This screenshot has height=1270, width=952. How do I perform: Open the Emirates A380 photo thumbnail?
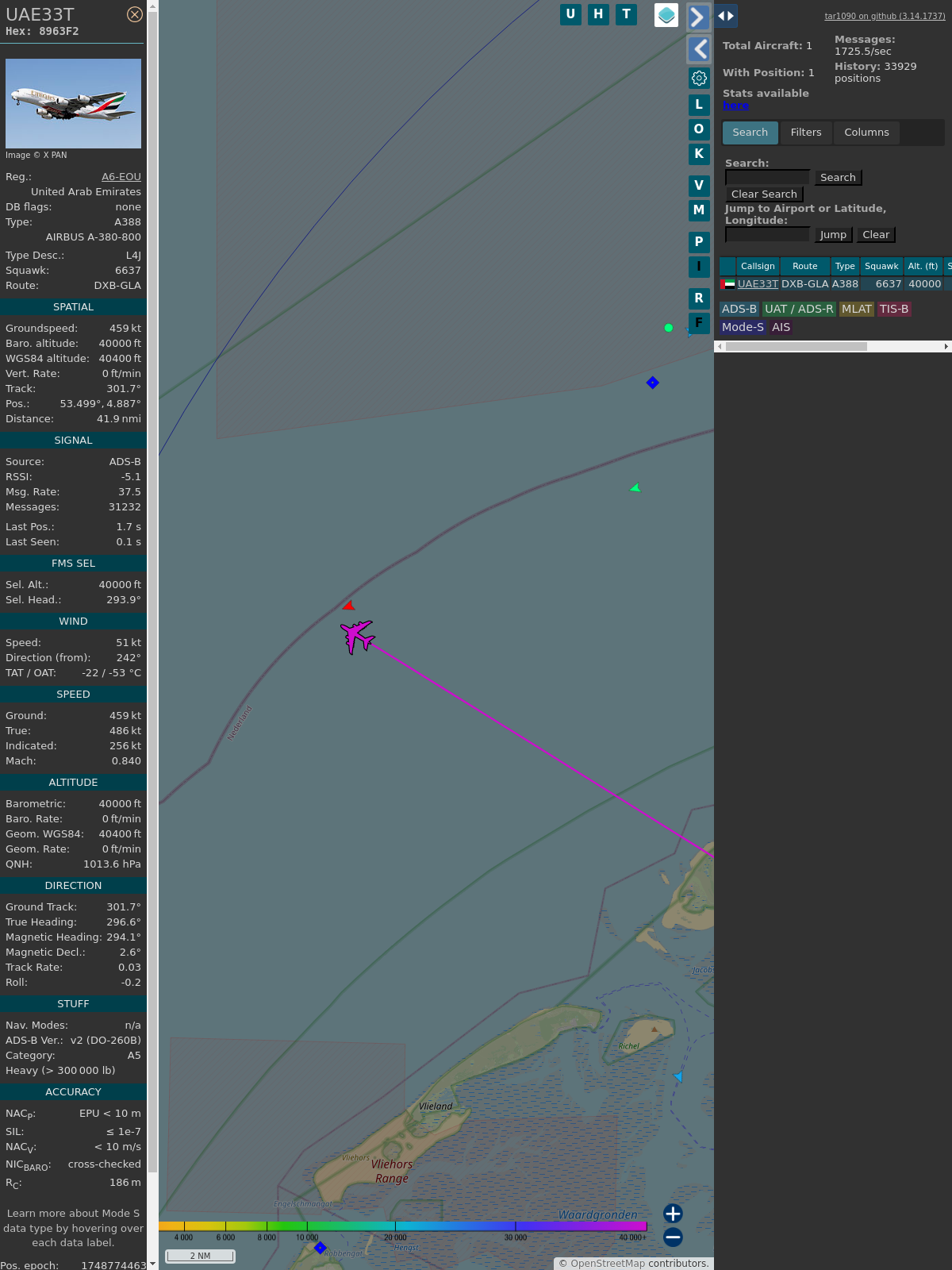click(x=73, y=103)
